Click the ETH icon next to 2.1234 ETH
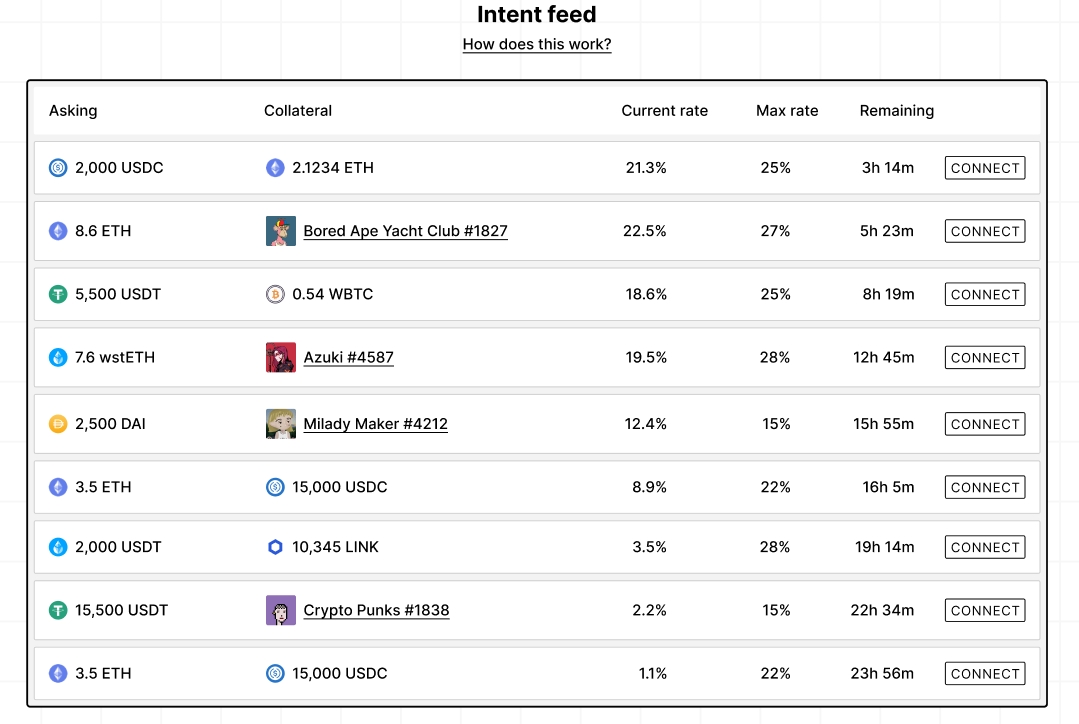The image size is (1079, 724). pos(275,168)
